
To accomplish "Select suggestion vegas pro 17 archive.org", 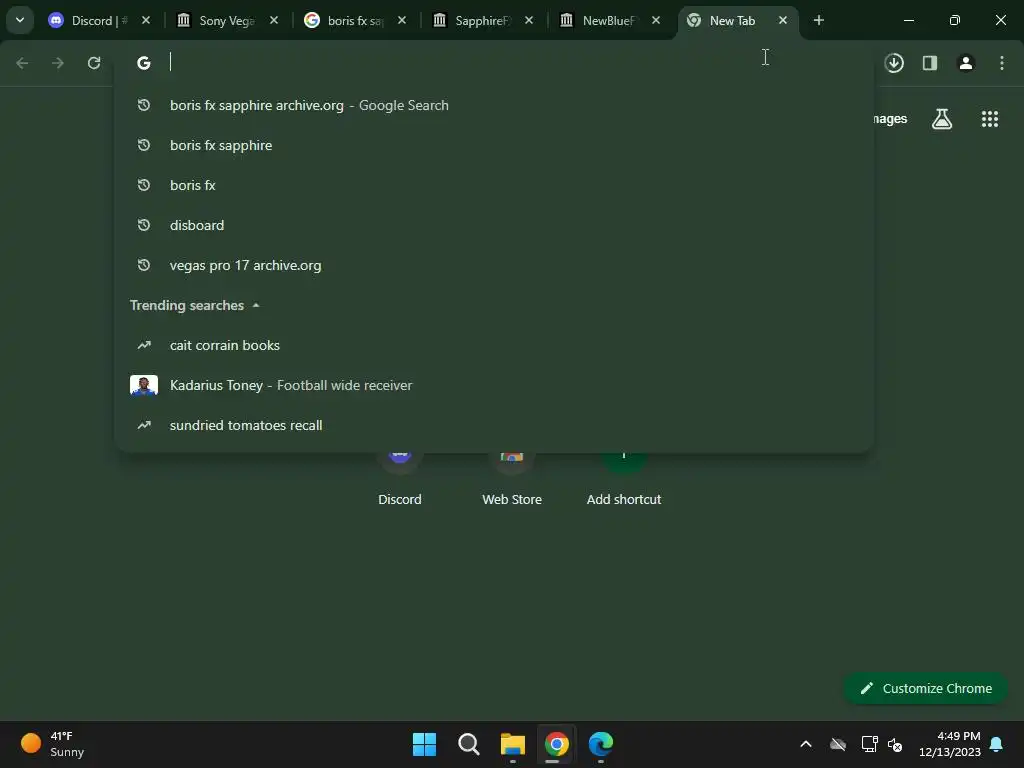I will [494, 265].
